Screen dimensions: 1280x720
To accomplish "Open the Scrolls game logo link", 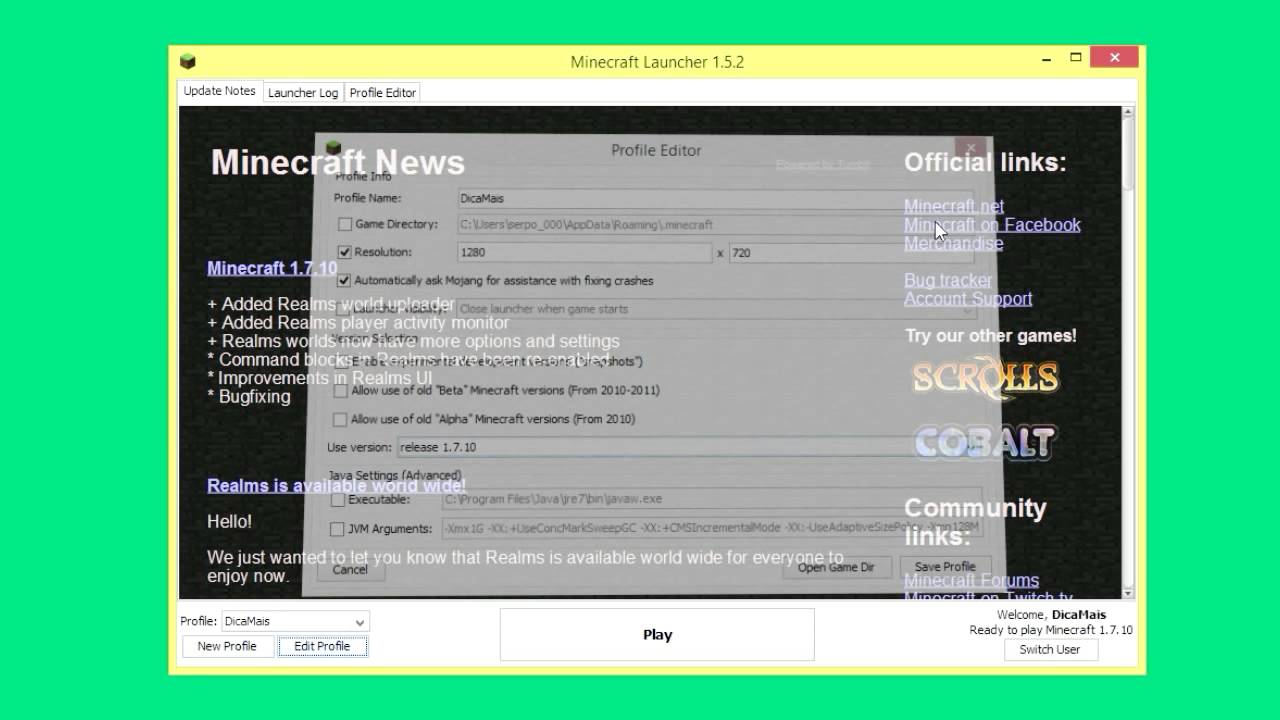I will (985, 377).
